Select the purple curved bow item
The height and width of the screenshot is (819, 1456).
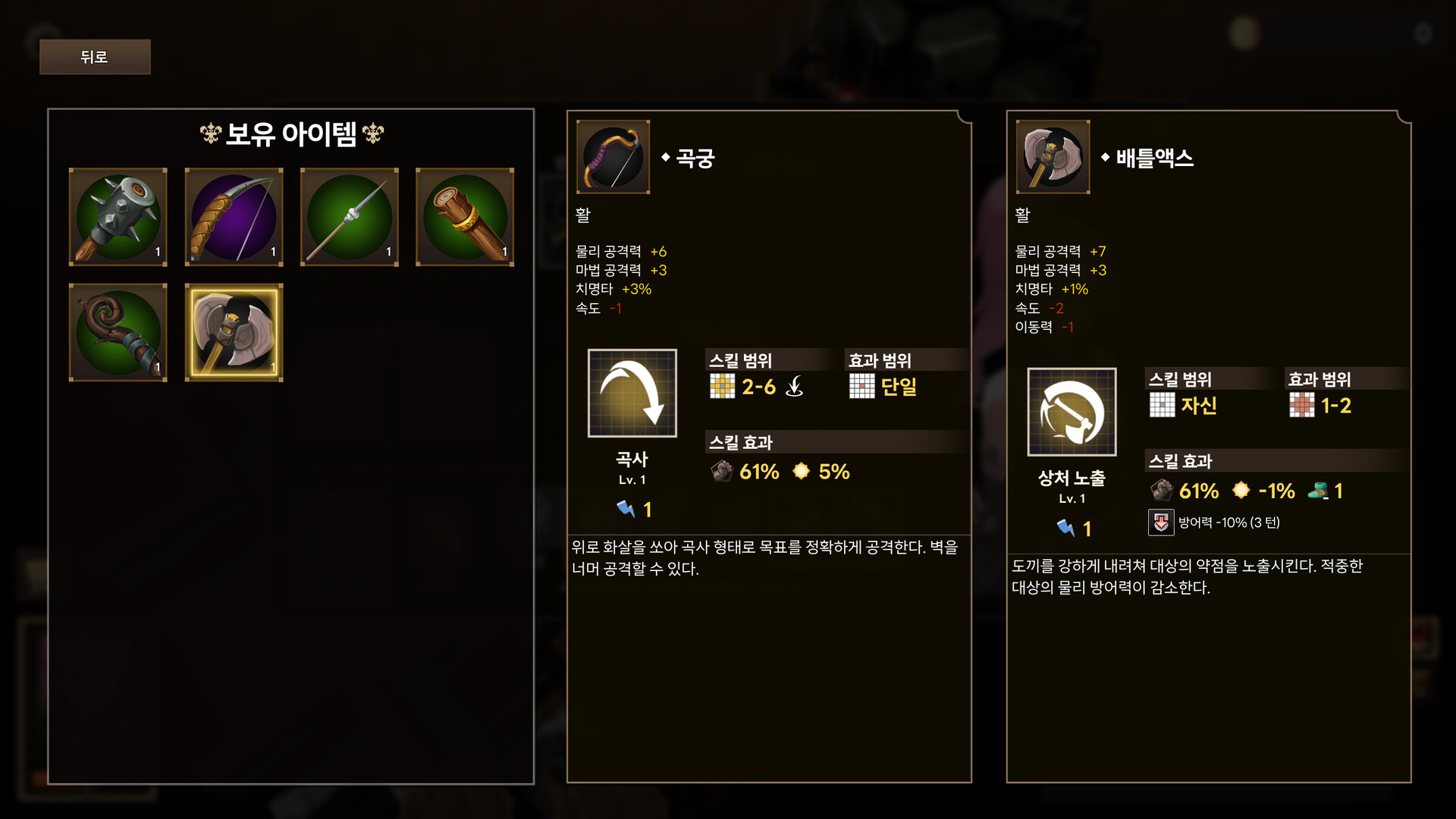pyautogui.click(x=234, y=217)
